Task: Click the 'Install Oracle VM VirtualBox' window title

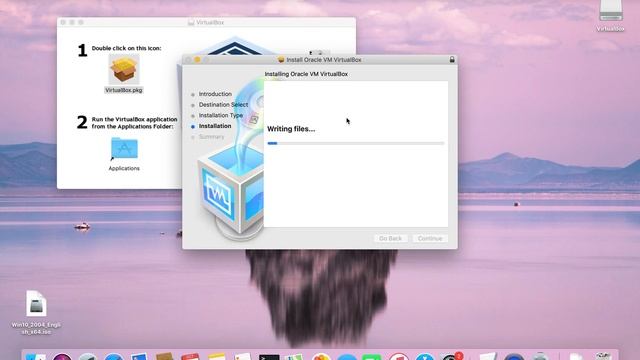Action: 324,60
